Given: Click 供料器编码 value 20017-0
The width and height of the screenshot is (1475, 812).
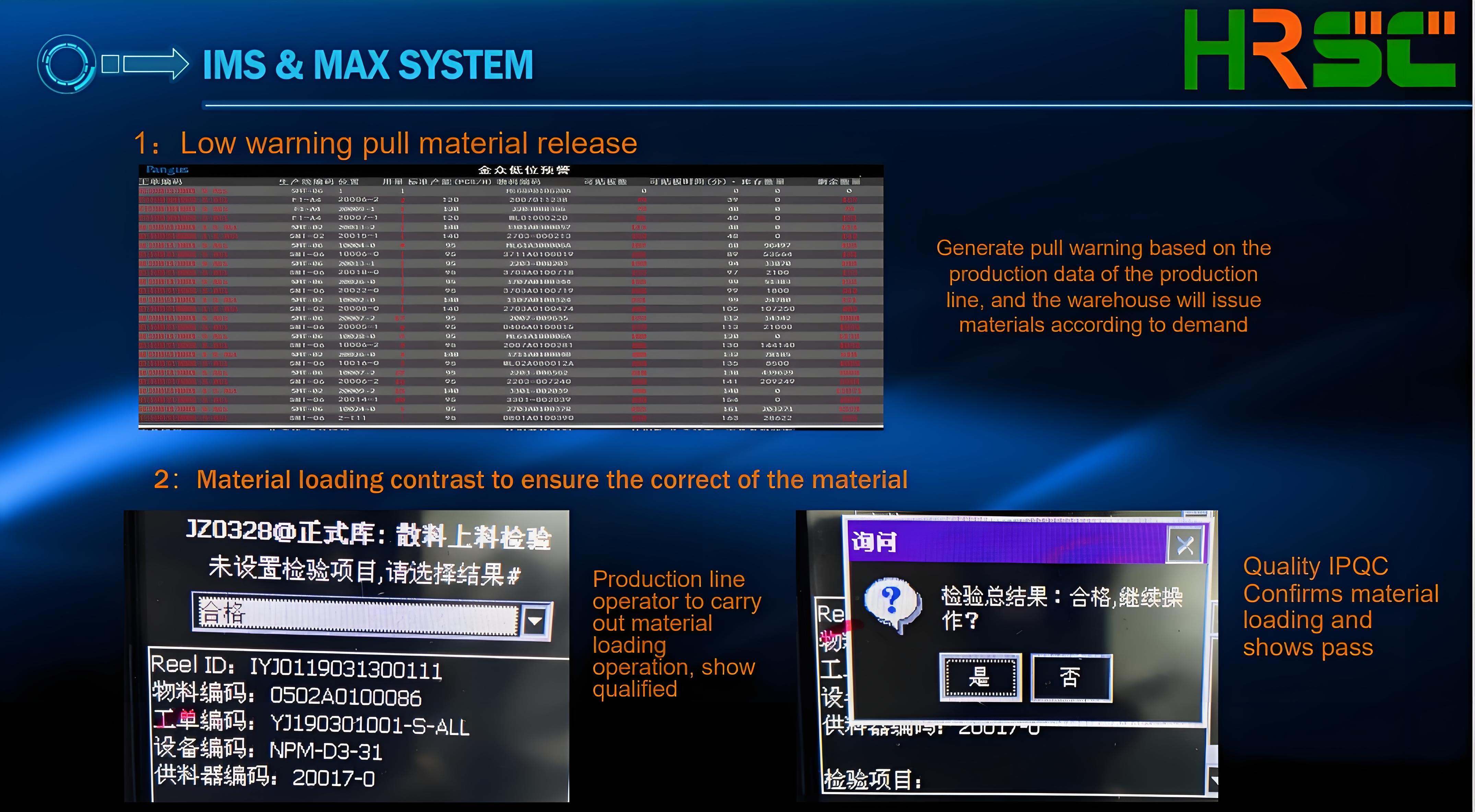Looking at the screenshot, I should click(x=333, y=778).
